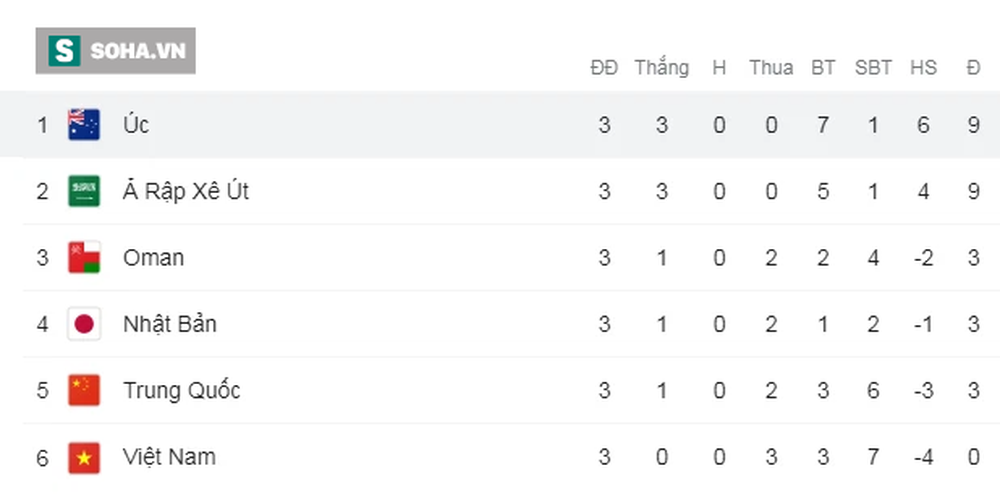Click the Oman flag icon
Screen dimensions: 1000x497
click(84, 257)
